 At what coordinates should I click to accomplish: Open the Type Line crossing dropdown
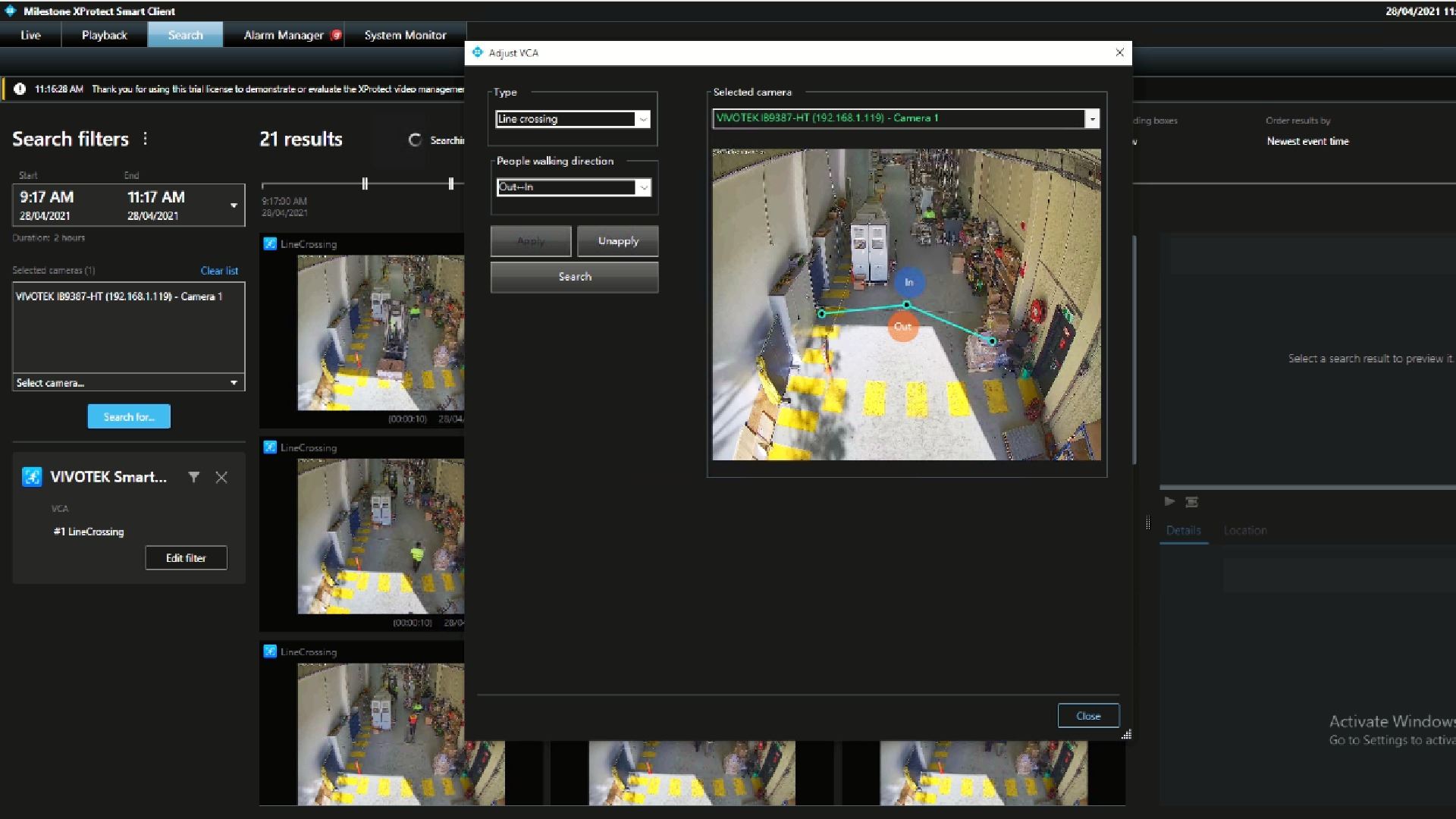tap(643, 119)
